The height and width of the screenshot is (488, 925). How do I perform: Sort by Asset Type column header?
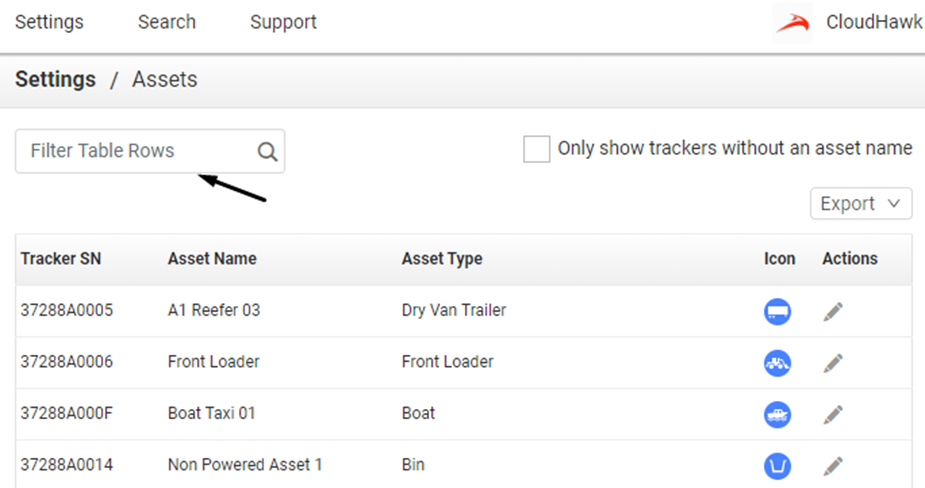(442, 258)
